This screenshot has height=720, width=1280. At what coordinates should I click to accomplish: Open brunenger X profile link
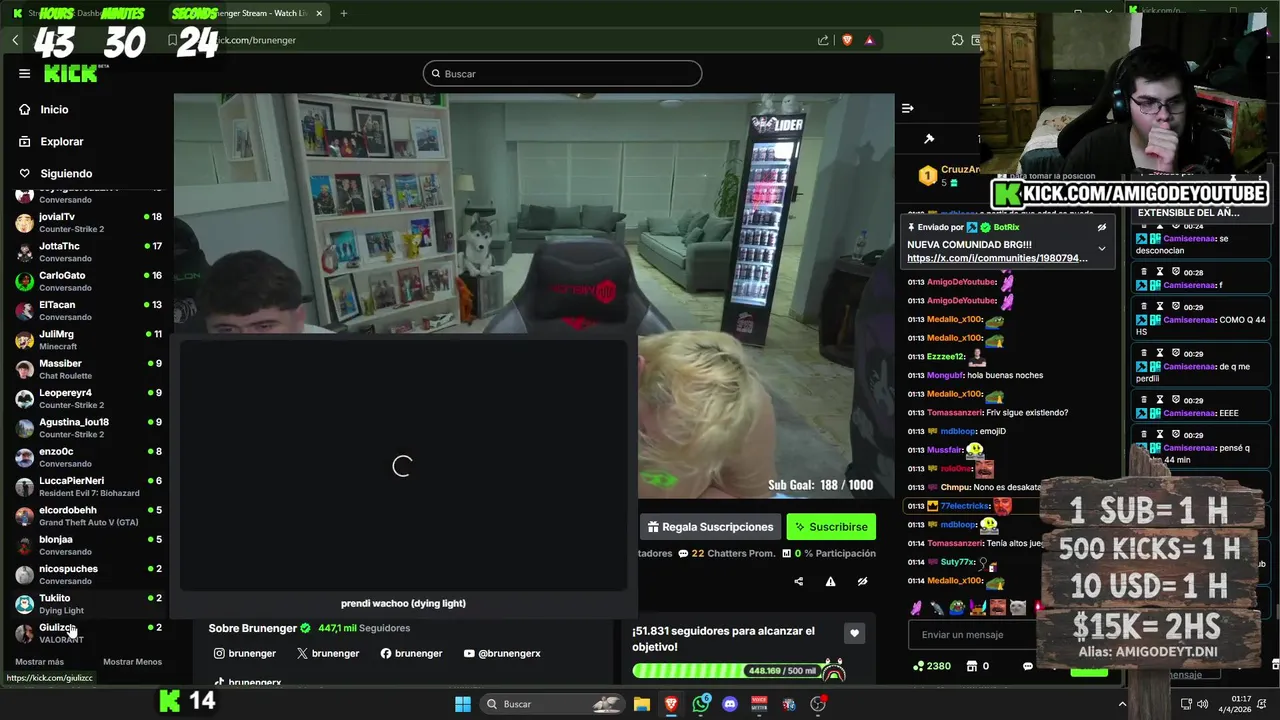(x=328, y=653)
